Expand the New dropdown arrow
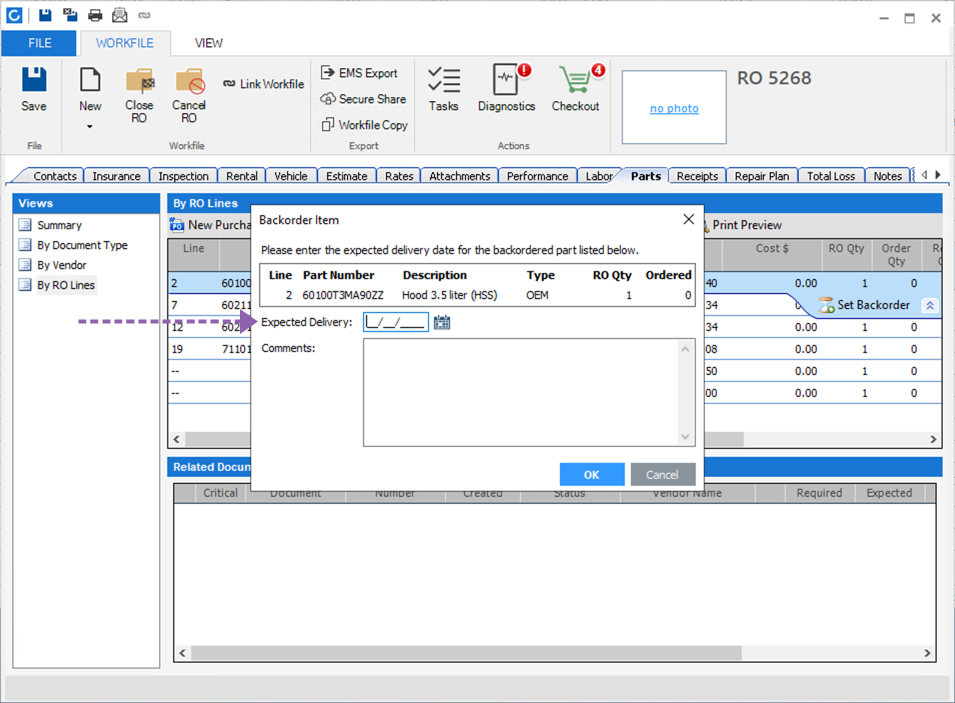This screenshot has width=955, height=703. pyautogui.click(x=90, y=127)
